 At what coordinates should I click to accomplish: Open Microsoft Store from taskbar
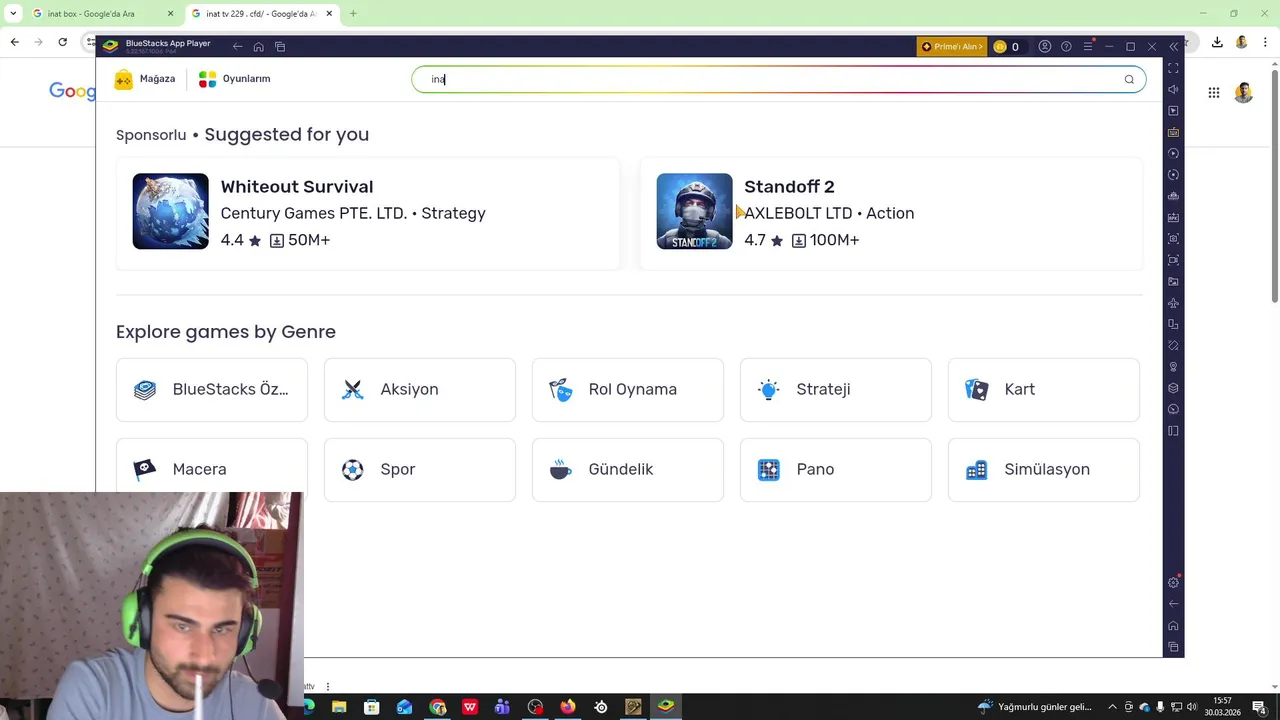(372, 707)
